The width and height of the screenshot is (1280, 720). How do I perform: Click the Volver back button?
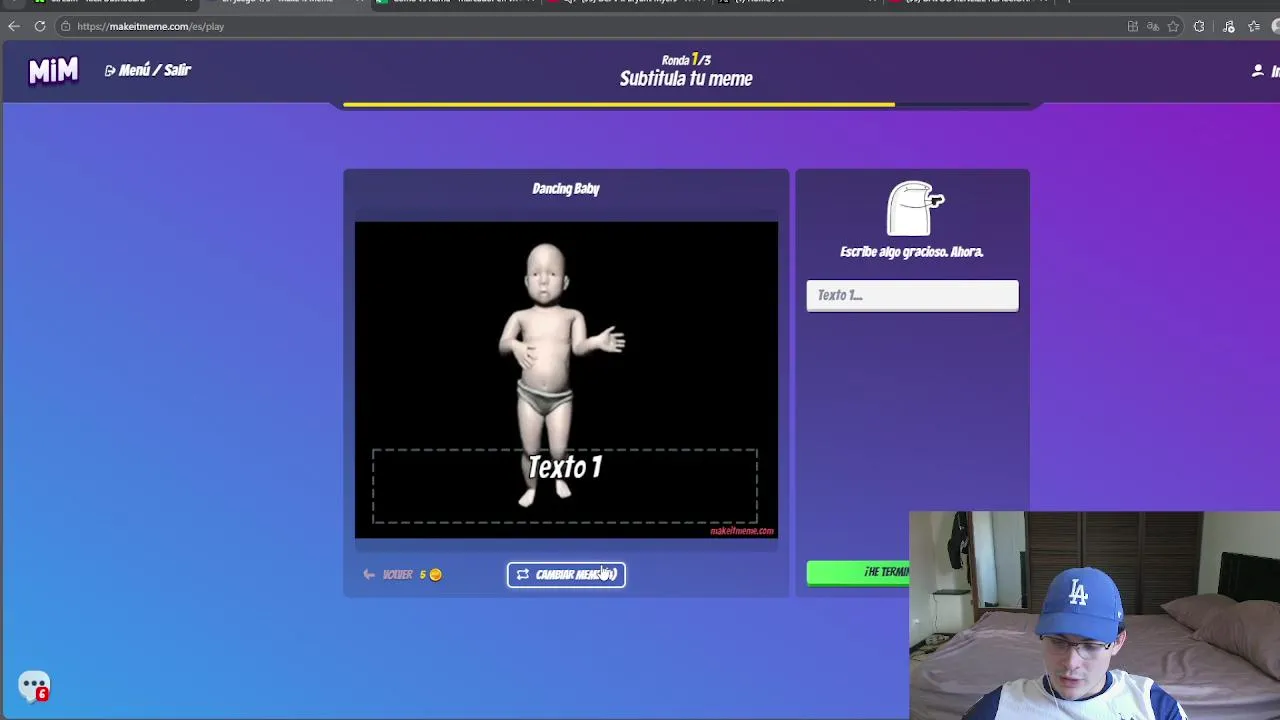(x=402, y=574)
